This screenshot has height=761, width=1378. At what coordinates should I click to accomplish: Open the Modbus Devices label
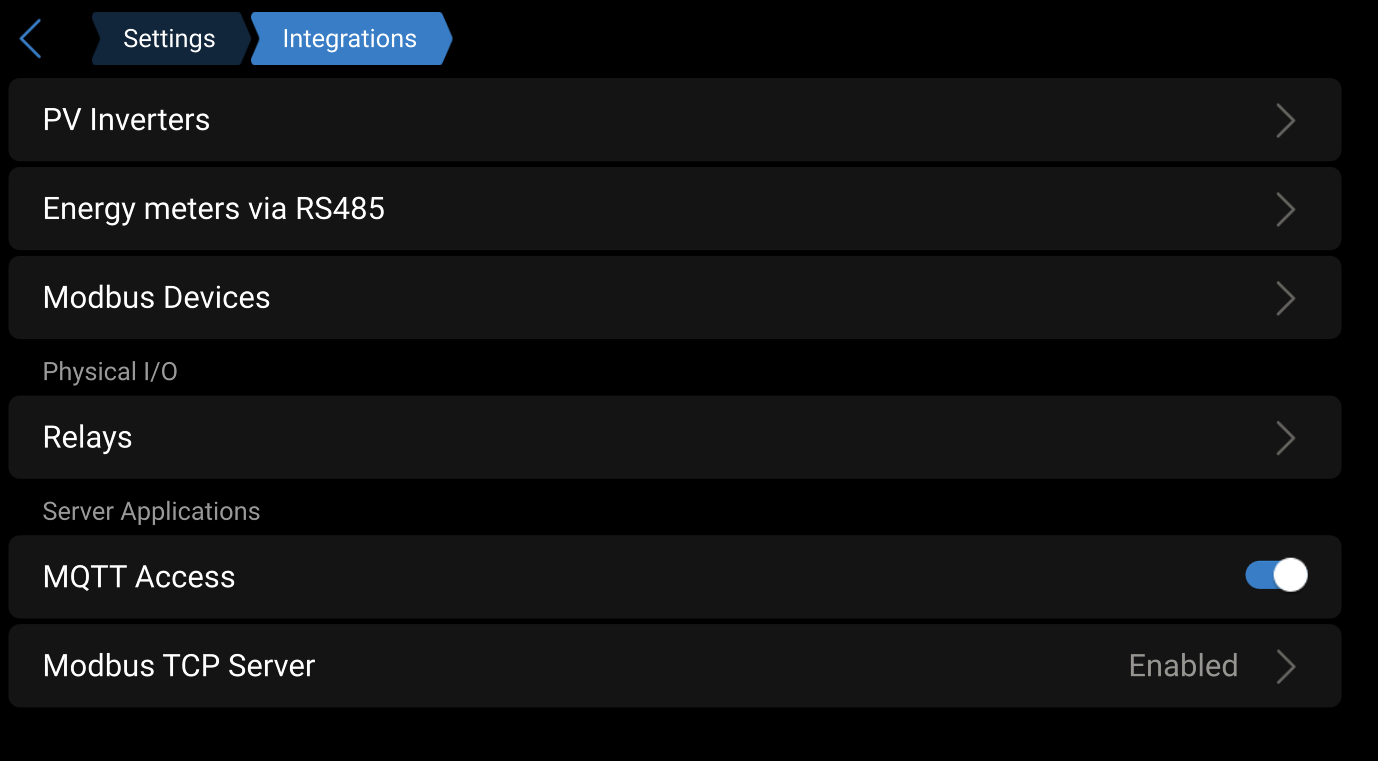(157, 298)
